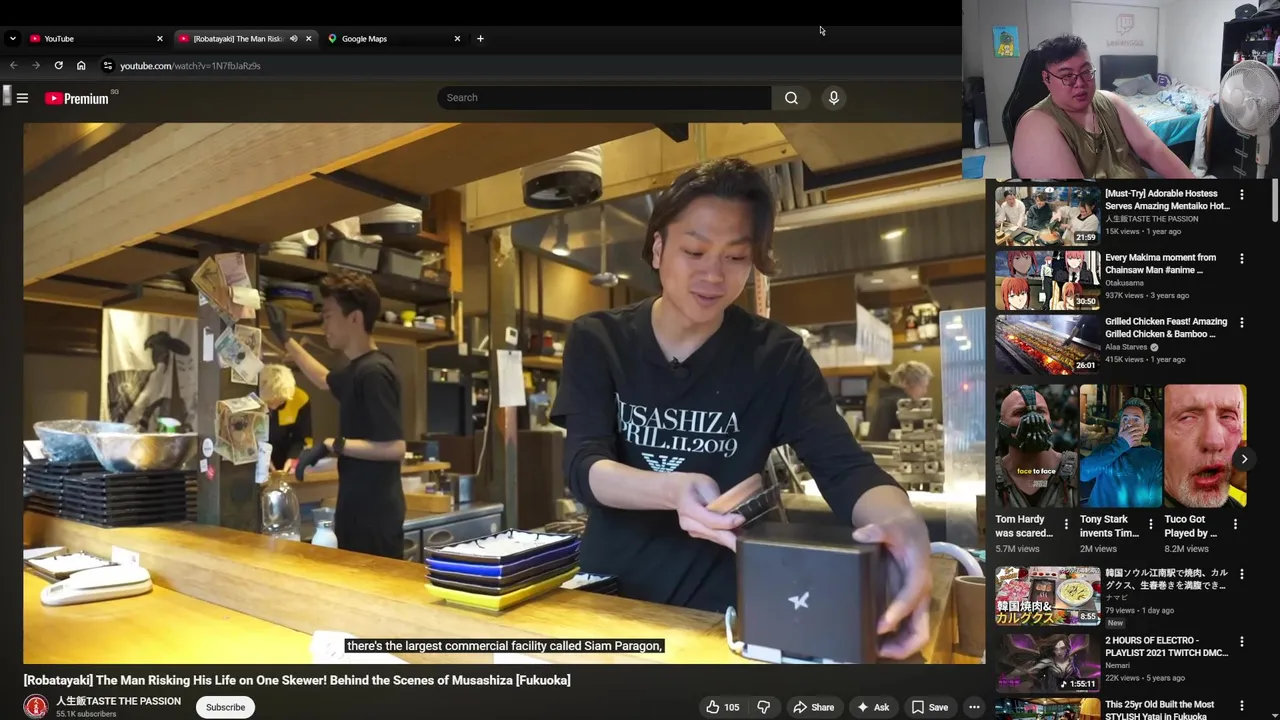View site information icon in address bar
Screen dimensions: 1280x720
click(x=108, y=66)
